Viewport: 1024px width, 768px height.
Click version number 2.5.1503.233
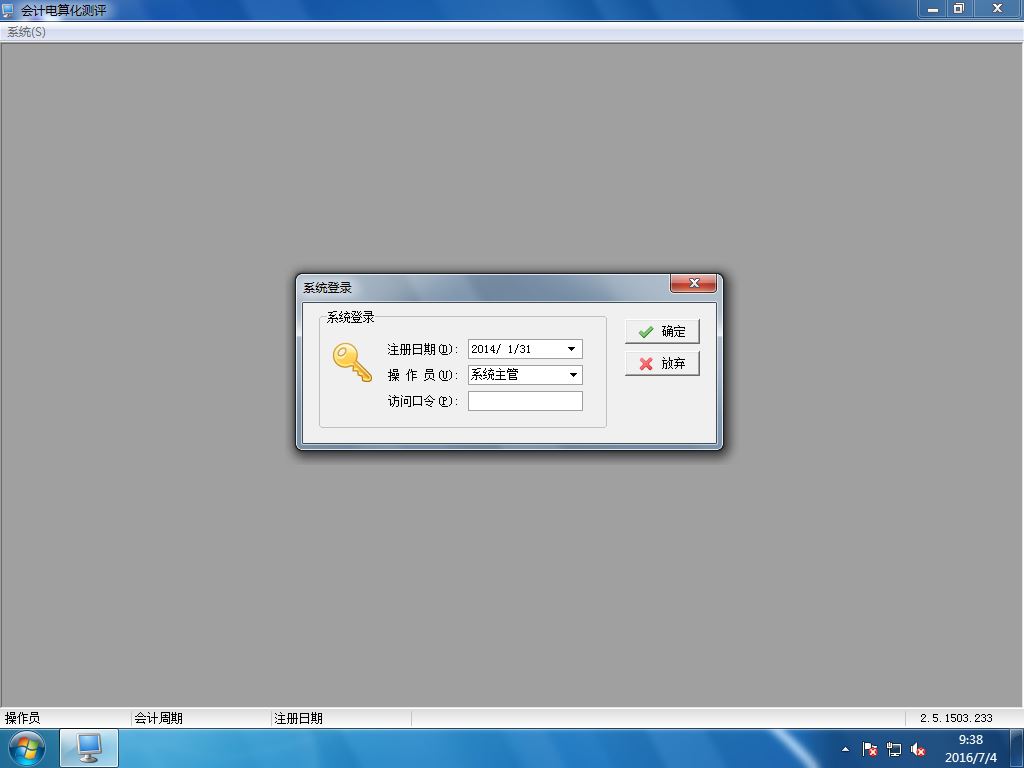(956, 718)
